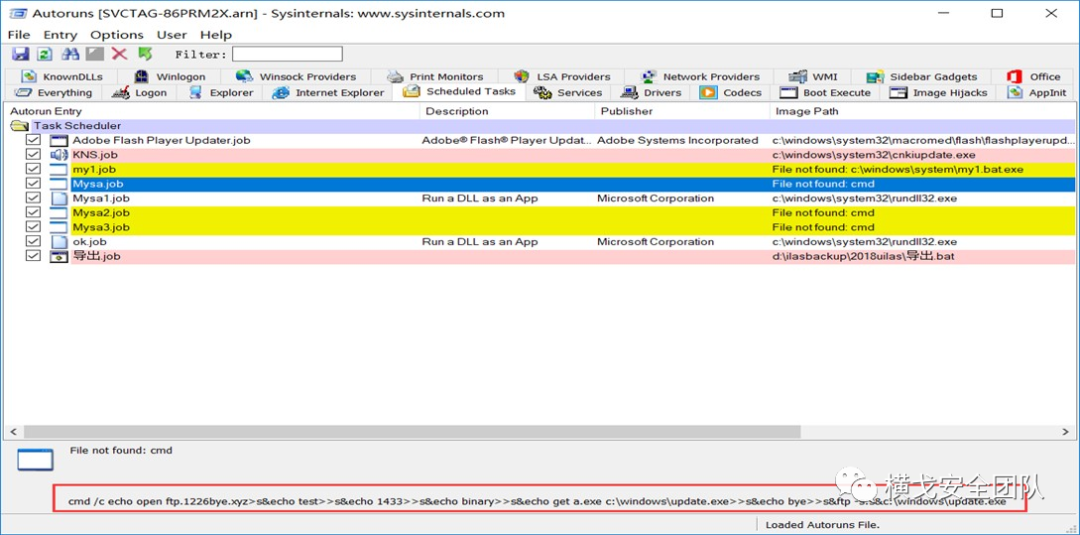This screenshot has width=1080, height=535.
Task: Click the Refresh toolbar icon
Action: coord(45,54)
